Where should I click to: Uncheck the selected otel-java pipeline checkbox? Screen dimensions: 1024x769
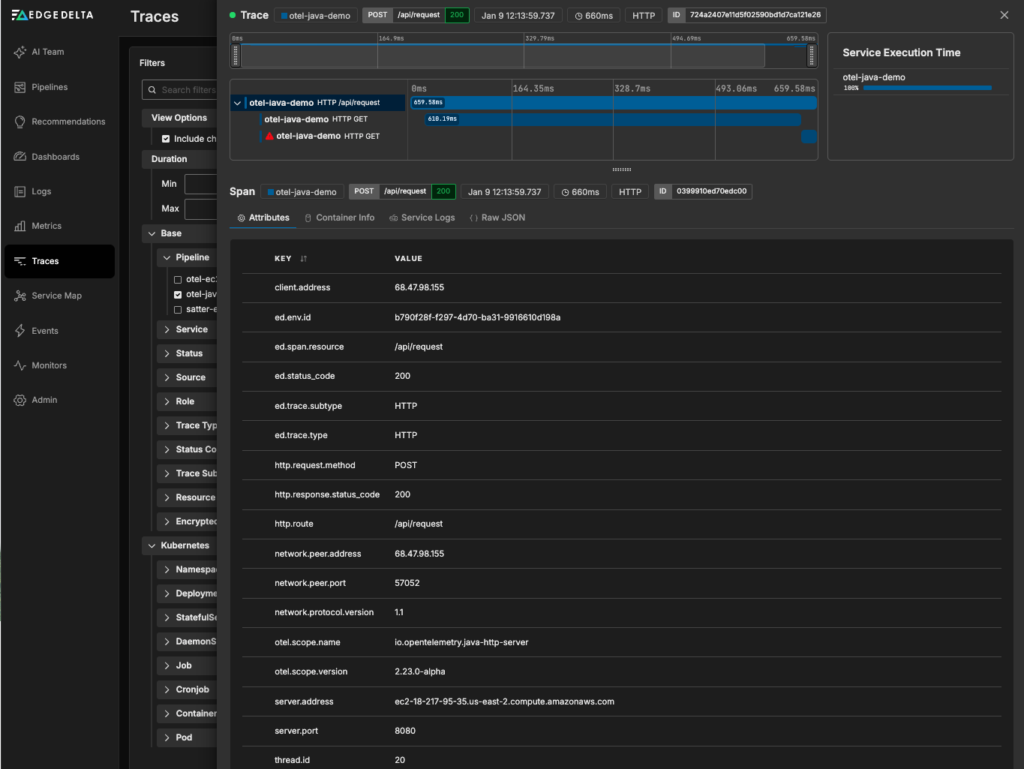(x=178, y=295)
